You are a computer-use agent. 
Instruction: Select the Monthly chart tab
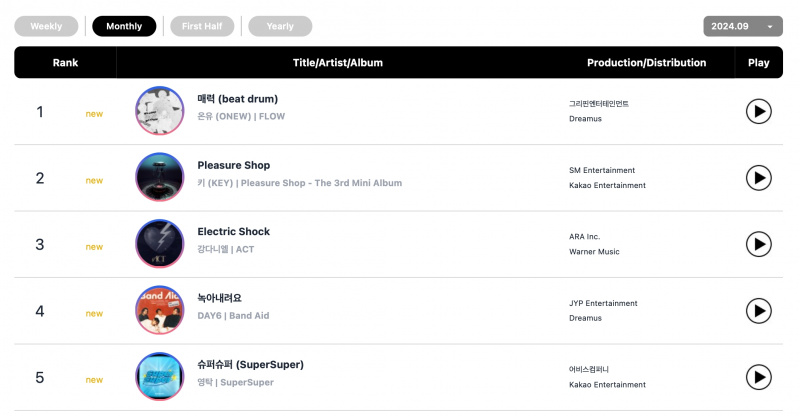[124, 26]
